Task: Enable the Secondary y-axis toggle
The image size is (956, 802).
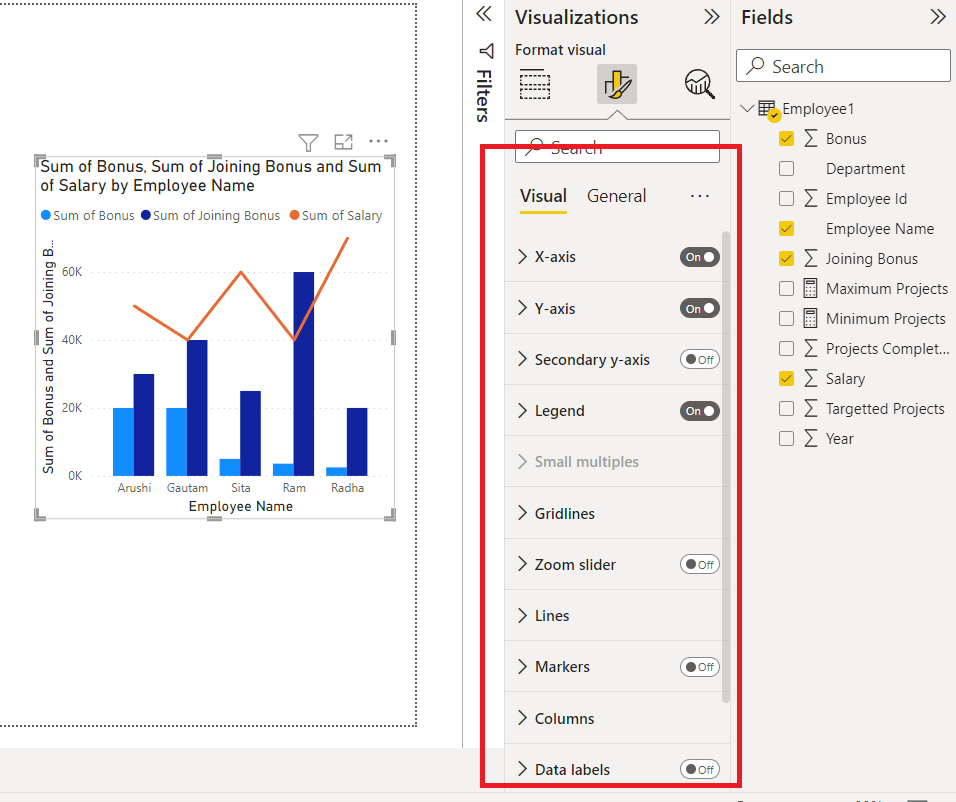Action: (699, 359)
